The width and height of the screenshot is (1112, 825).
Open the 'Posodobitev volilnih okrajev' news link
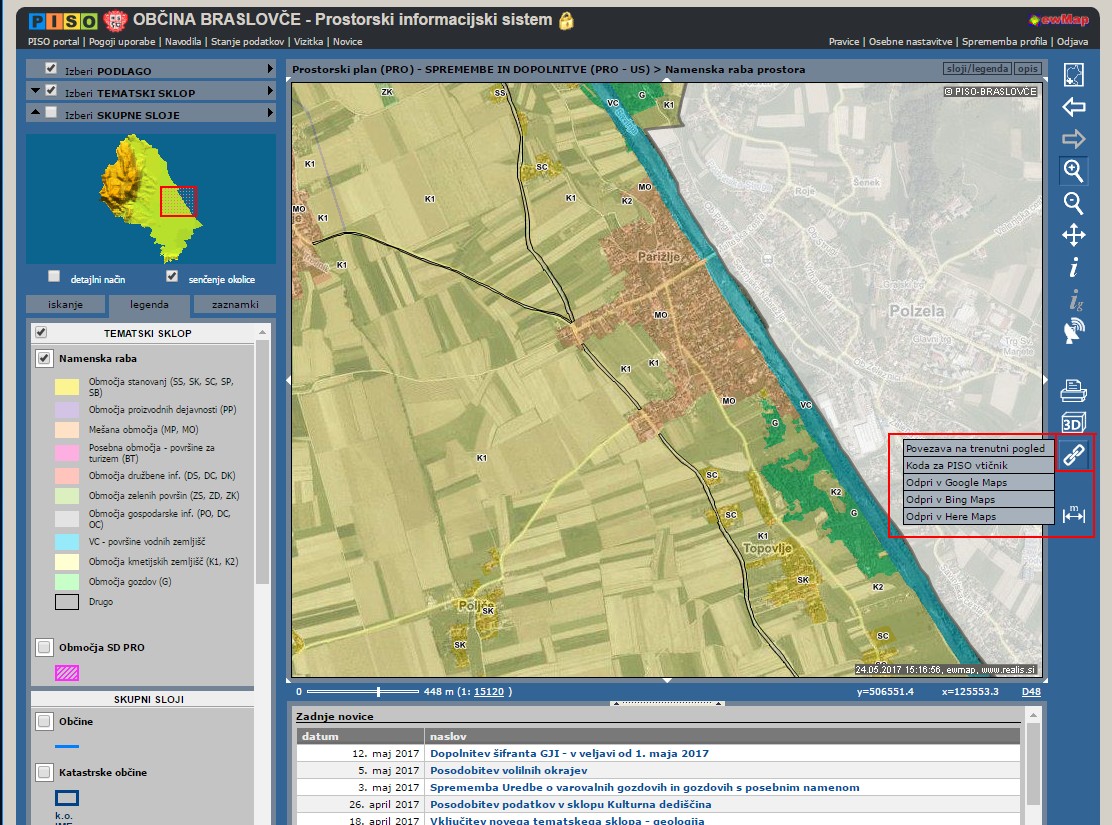coord(508,771)
